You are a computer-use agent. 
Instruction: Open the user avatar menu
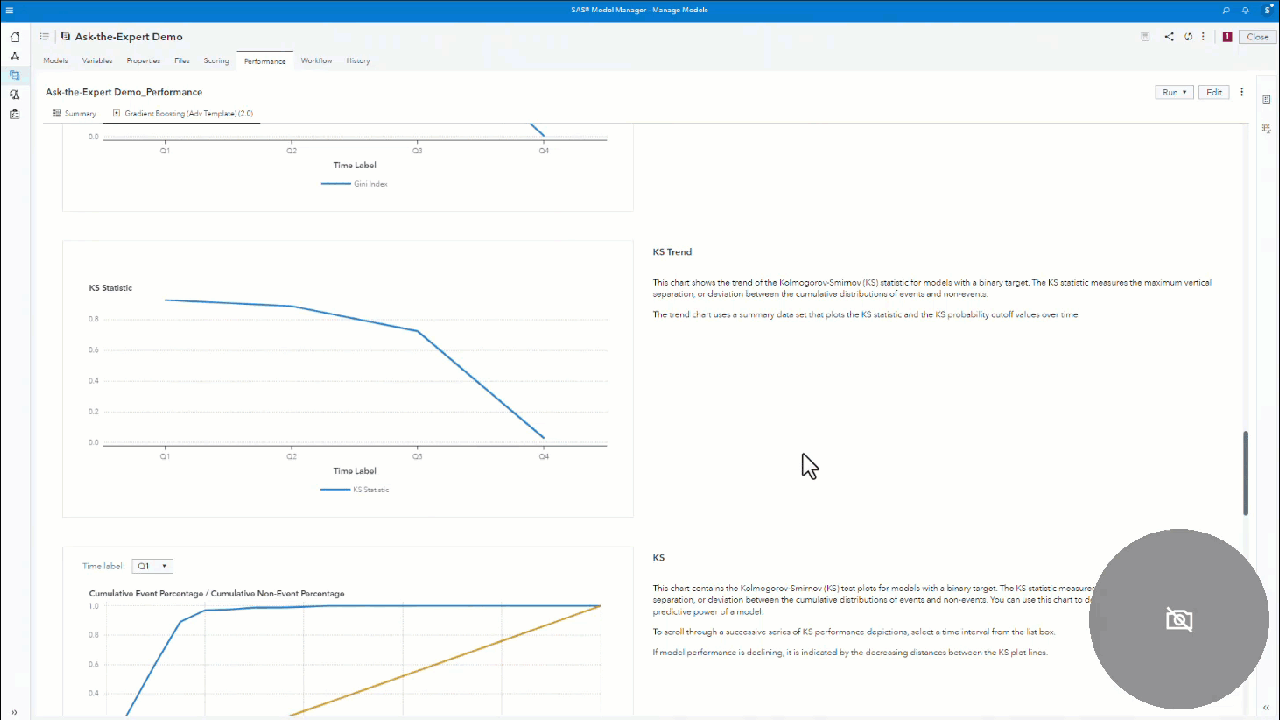pyautogui.click(x=1267, y=10)
